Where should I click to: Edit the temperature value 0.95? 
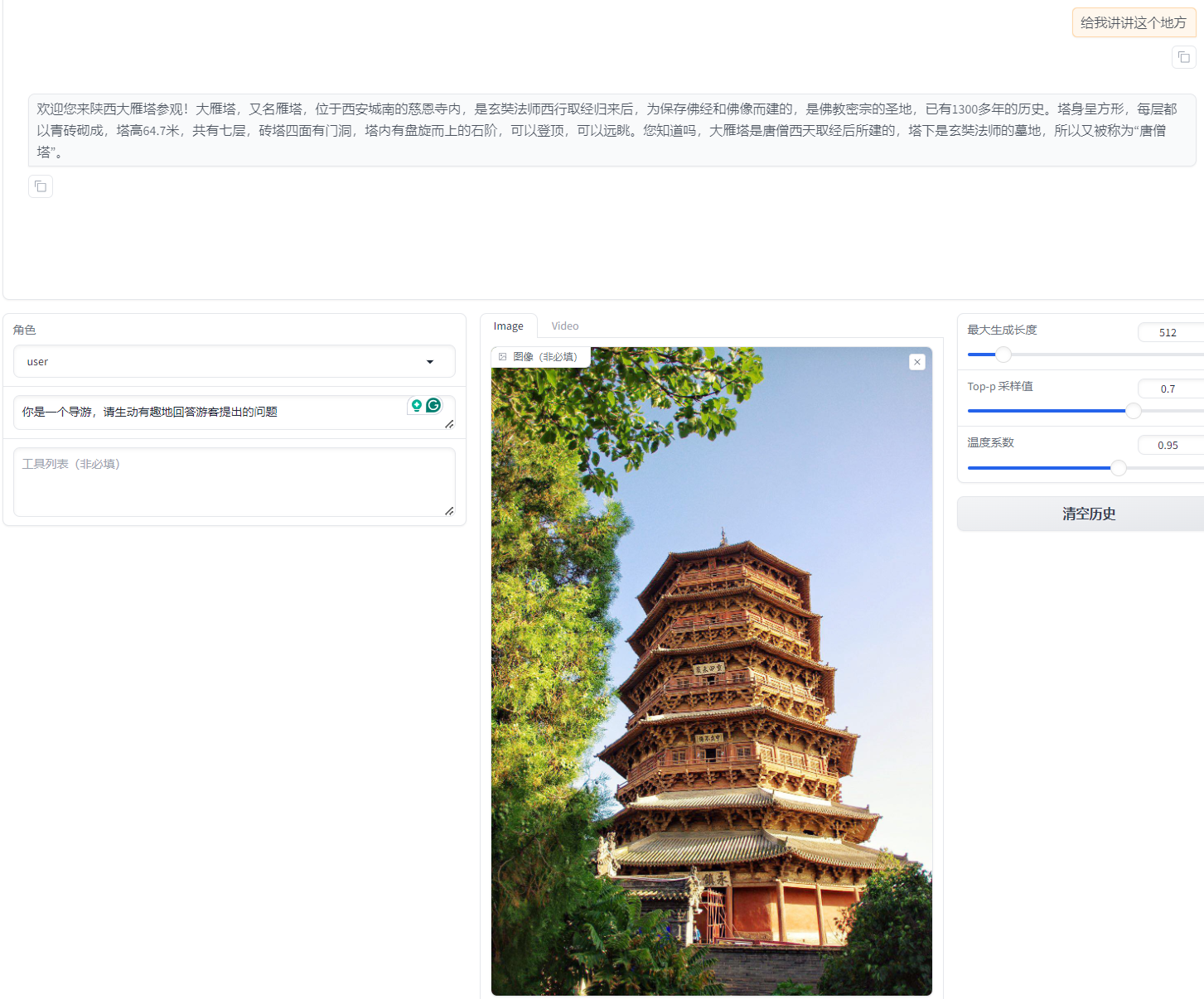click(x=1170, y=445)
